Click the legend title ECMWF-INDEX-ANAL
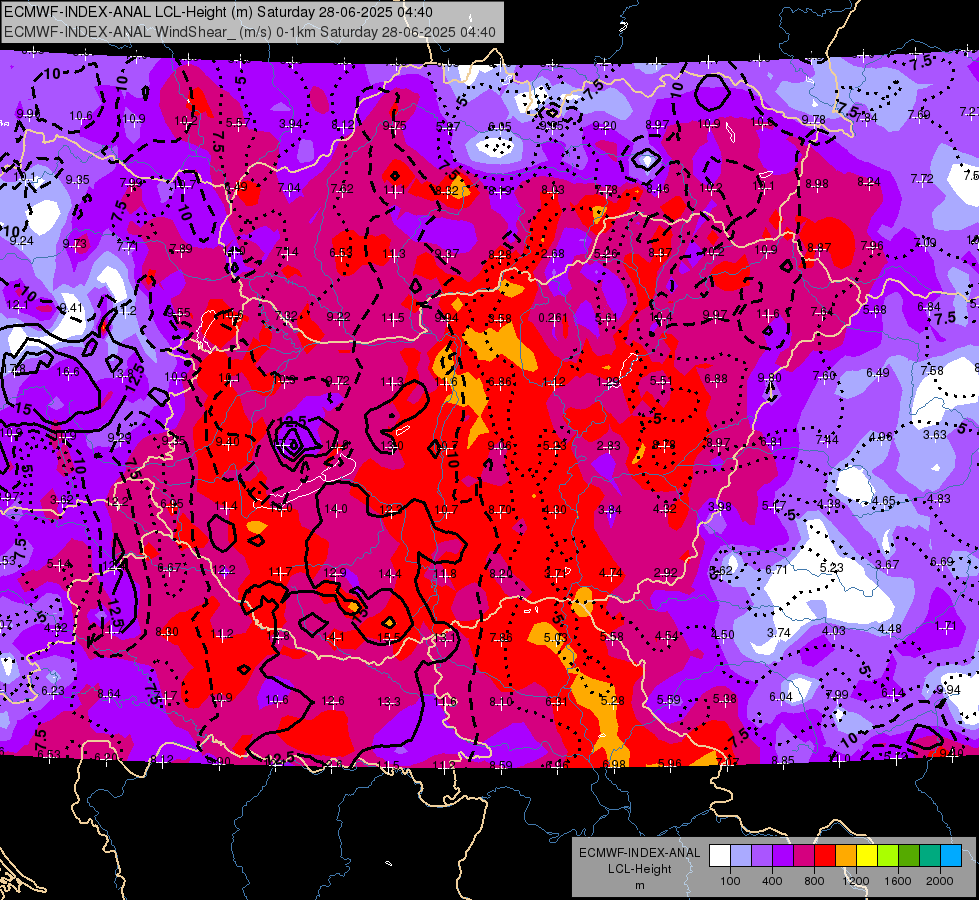The height and width of the screenshot is (900, 979). (639, 853)
